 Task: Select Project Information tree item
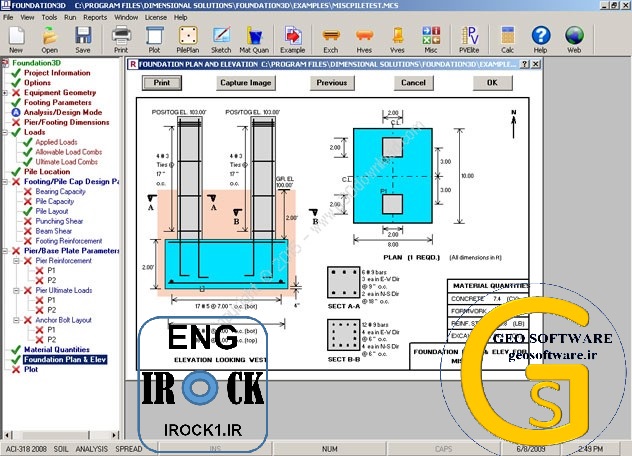pyautogui.click(x=57, y=73)
